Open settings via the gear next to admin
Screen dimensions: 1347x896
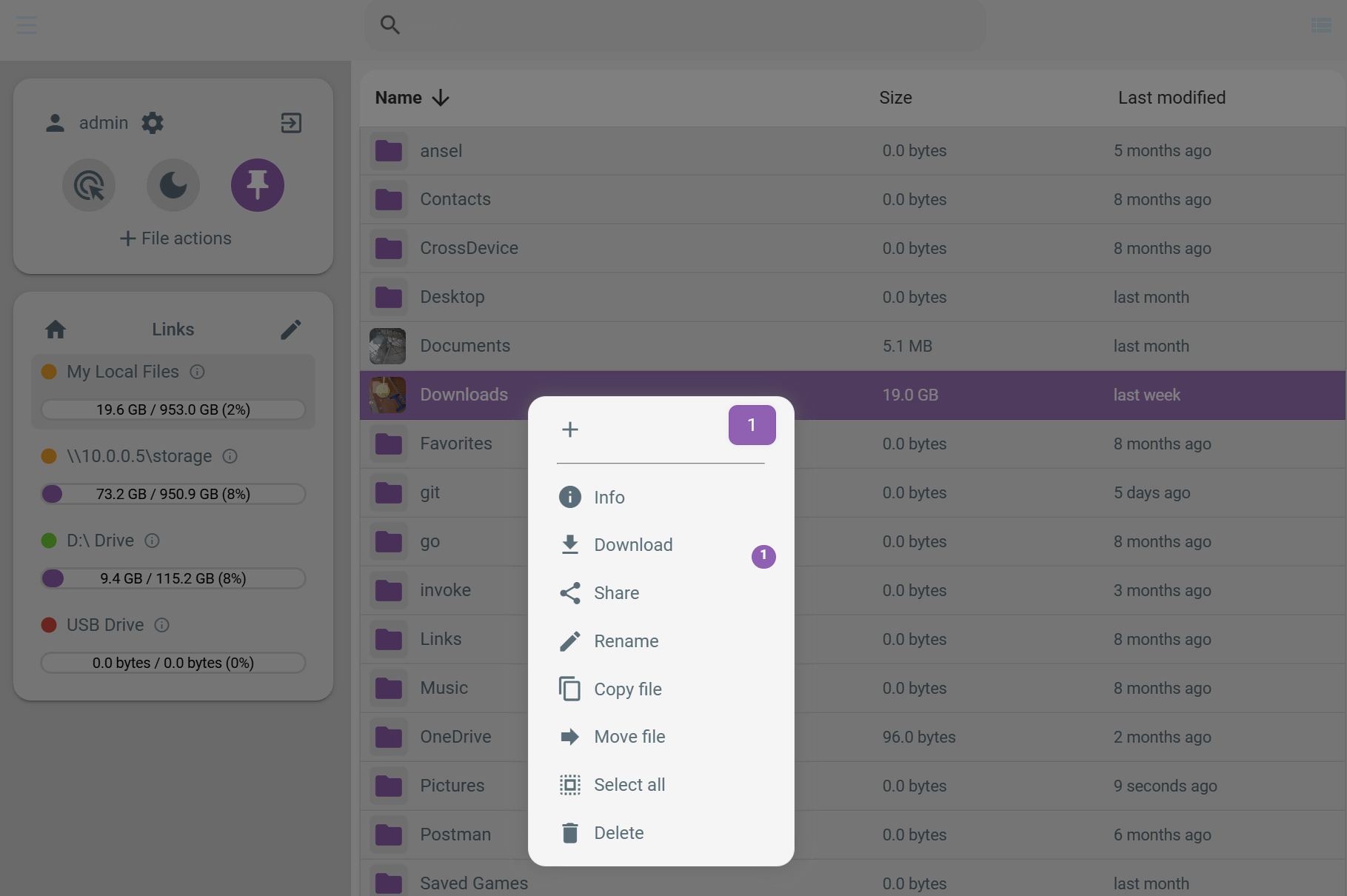(152, 123)
